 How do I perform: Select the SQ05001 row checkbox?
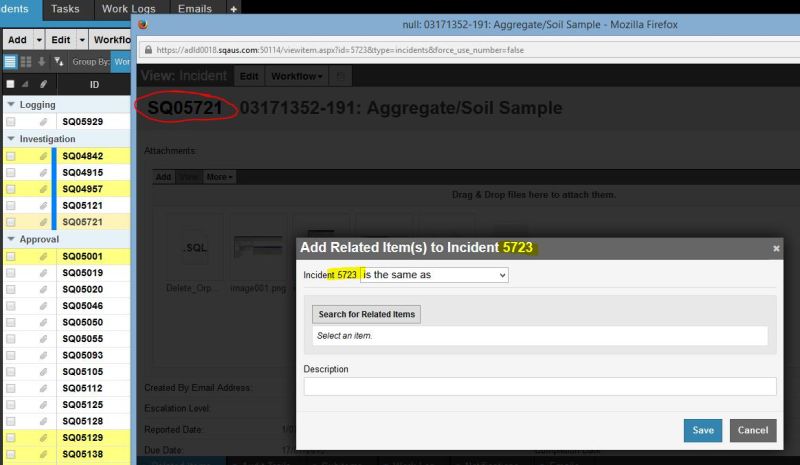(x=11, y=257)
